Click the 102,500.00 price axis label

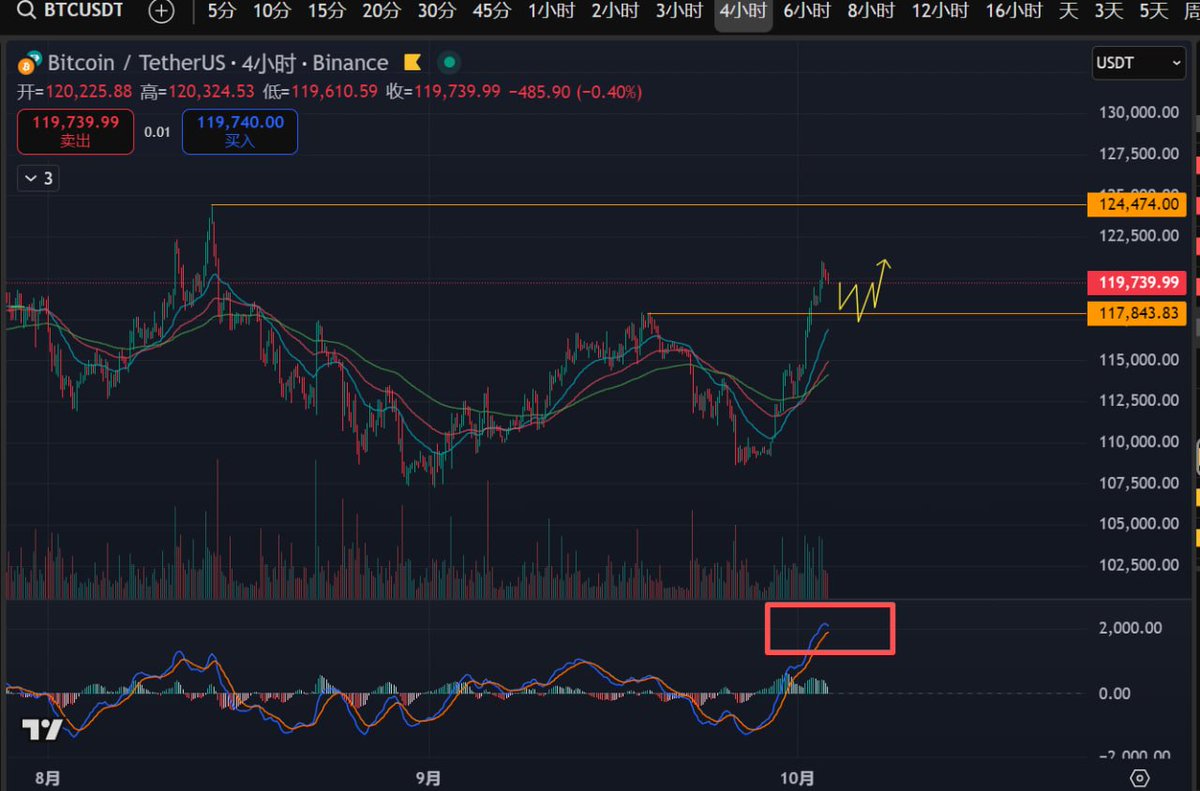[1137, 564]
